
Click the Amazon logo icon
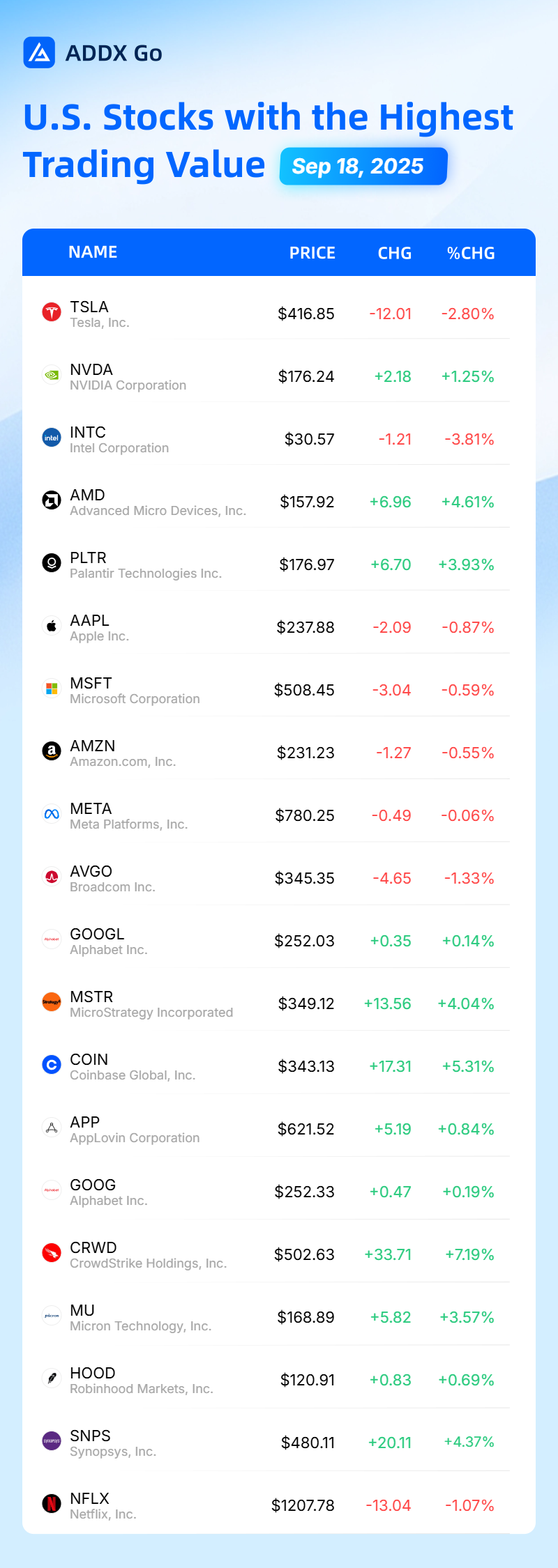click(52, 751)
